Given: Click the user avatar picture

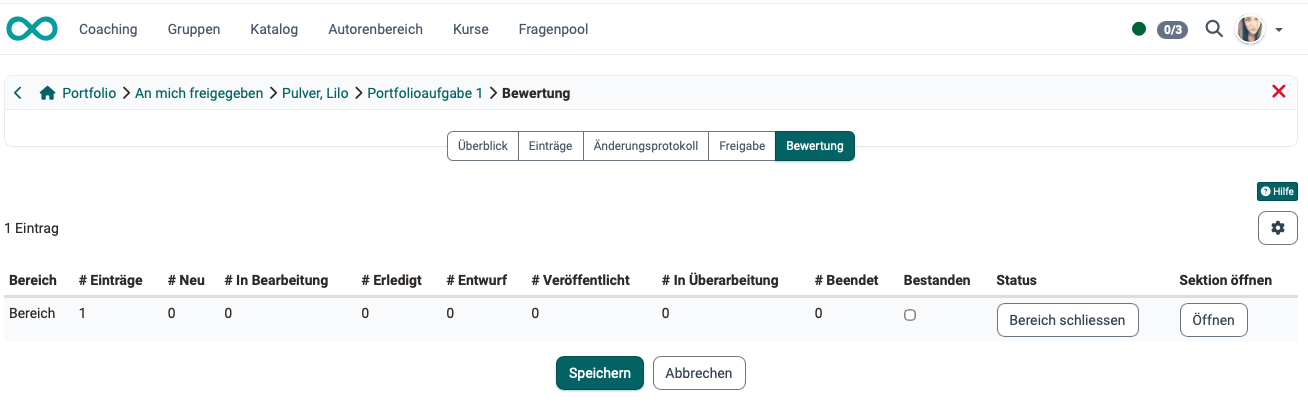Looking at the screenshot, I should 1250,29.
